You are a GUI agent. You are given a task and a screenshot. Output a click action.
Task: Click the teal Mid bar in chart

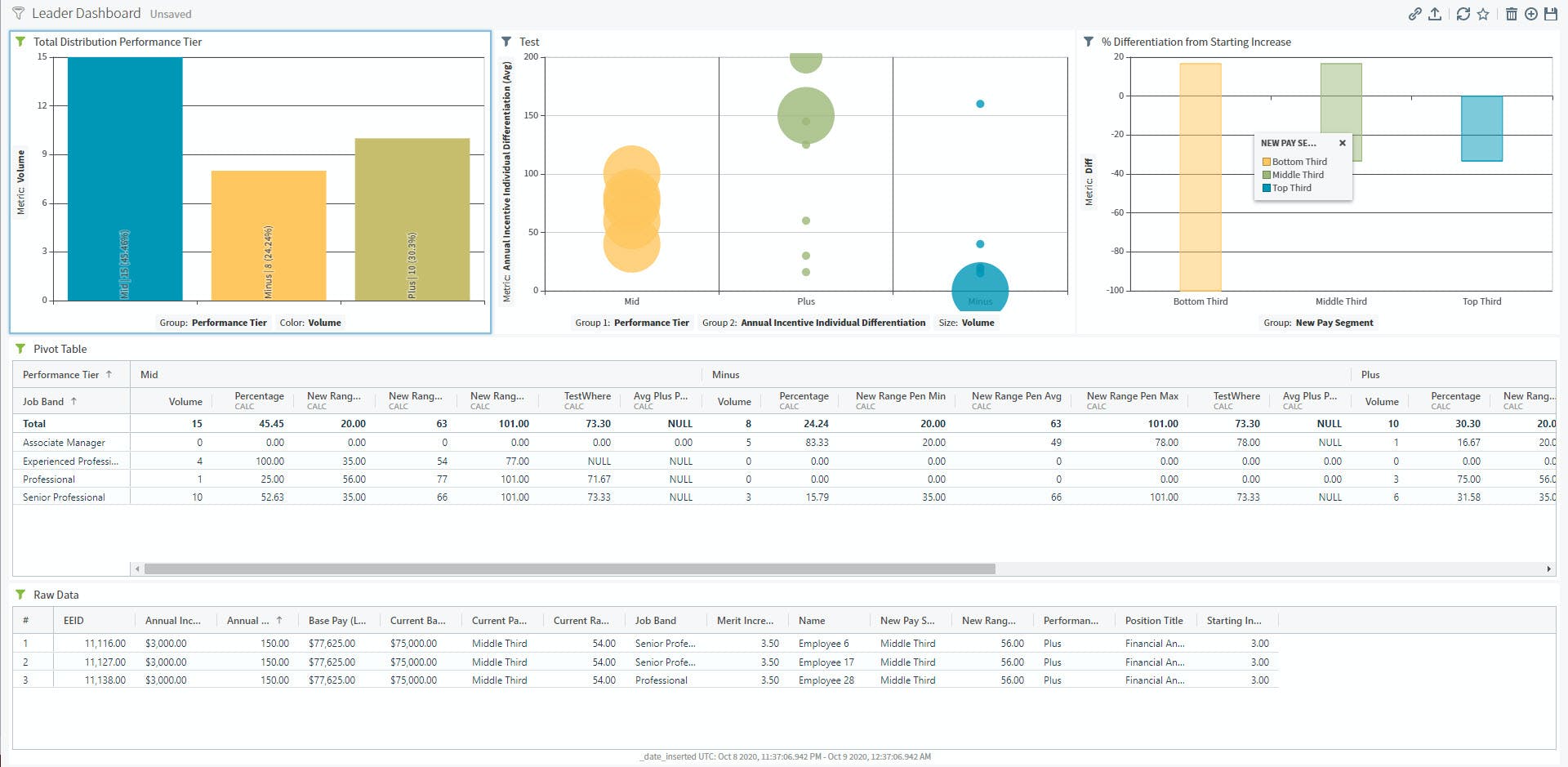tap(125, 179)
